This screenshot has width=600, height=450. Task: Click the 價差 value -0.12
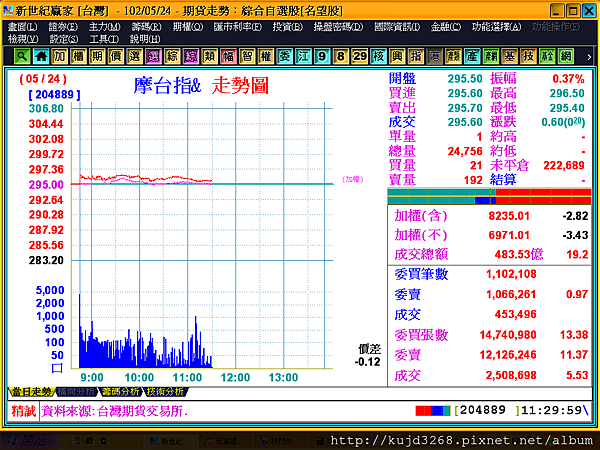[368, 362]
